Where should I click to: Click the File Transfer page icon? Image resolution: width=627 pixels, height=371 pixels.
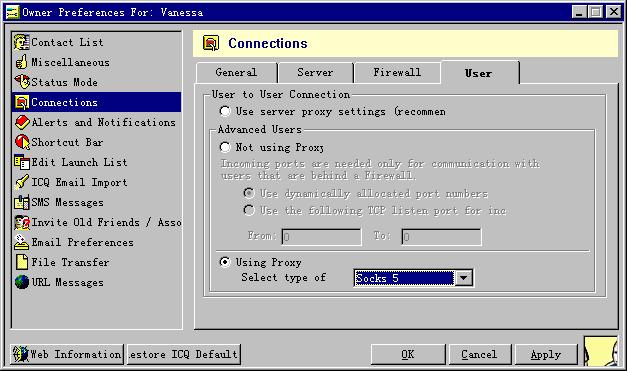(22, 262)
